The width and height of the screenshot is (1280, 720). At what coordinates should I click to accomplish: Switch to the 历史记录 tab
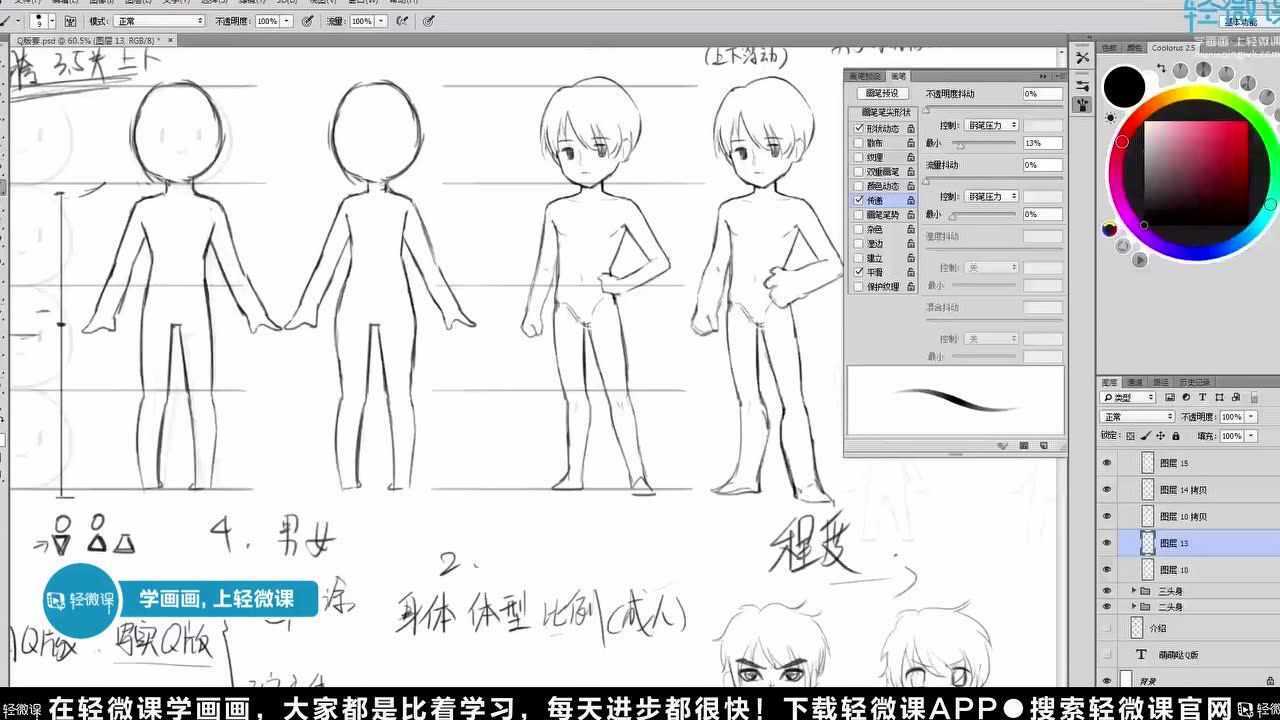[x=1194, y=382]
